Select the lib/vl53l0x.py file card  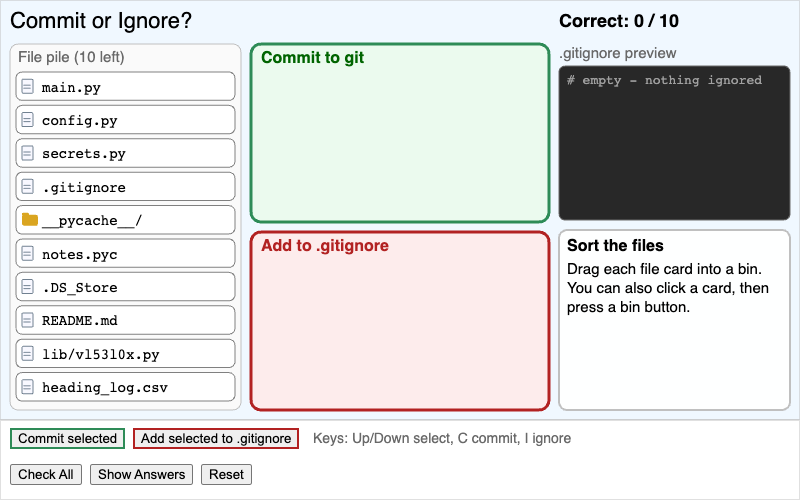(126, 354)
